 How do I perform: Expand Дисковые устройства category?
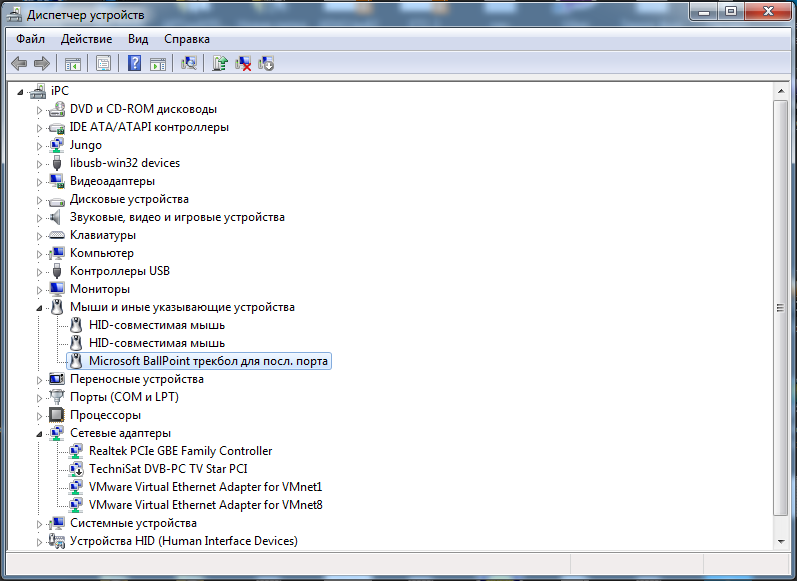click(39, 200)
